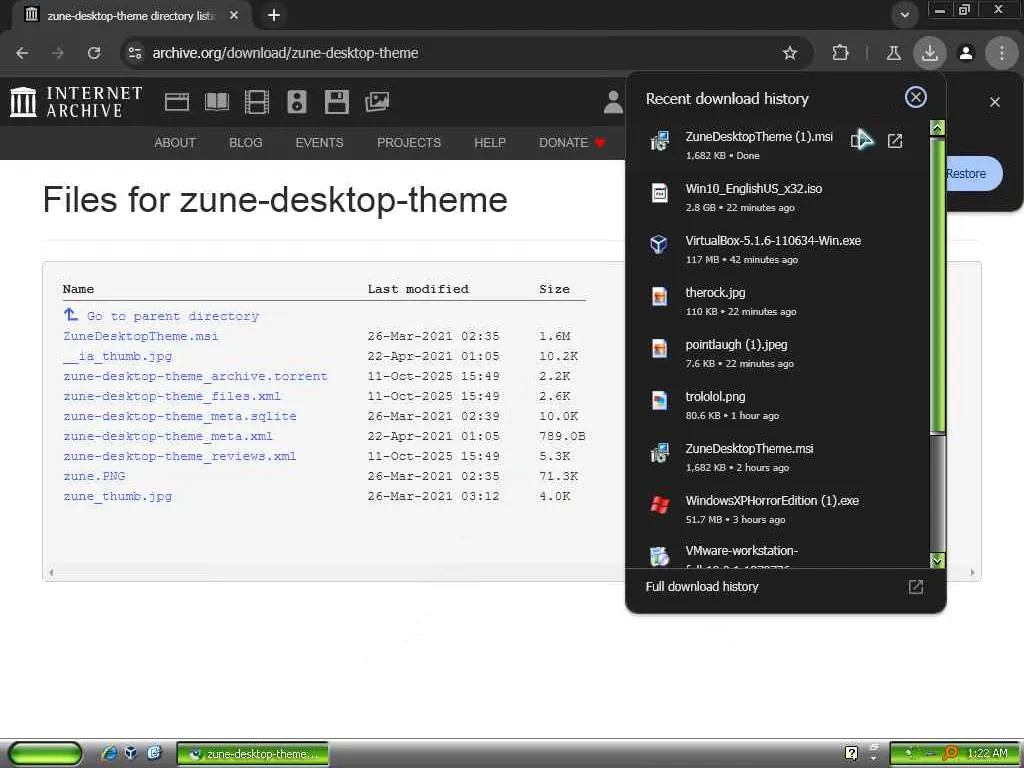Open zune-desktop-theme_files.xml link
The width and height of the screenshot is (1024, 768).
172,396
